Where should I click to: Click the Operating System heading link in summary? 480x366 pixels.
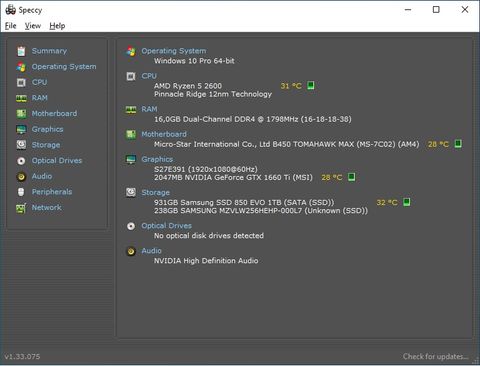[174, 51]
